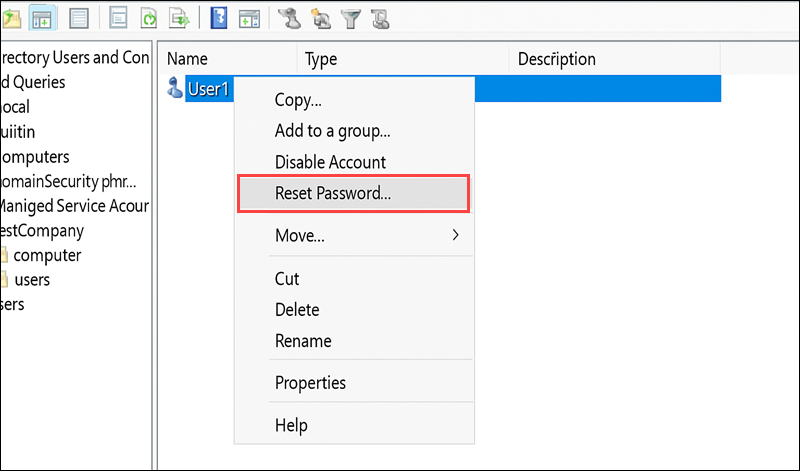Screen dimensions: 800x471
Task: Click the green Refresh toolbar icon
Action: (x=149, y=19)
